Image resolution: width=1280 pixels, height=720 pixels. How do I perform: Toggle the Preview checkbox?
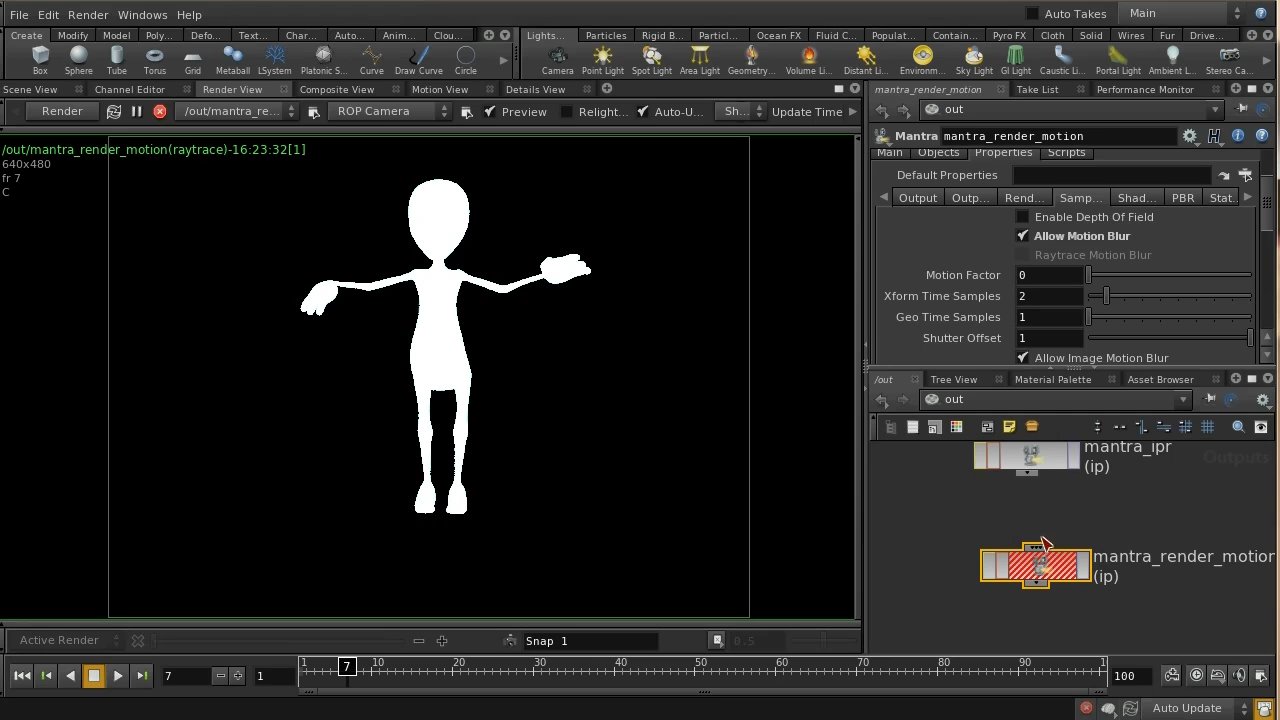click(490, 112)
